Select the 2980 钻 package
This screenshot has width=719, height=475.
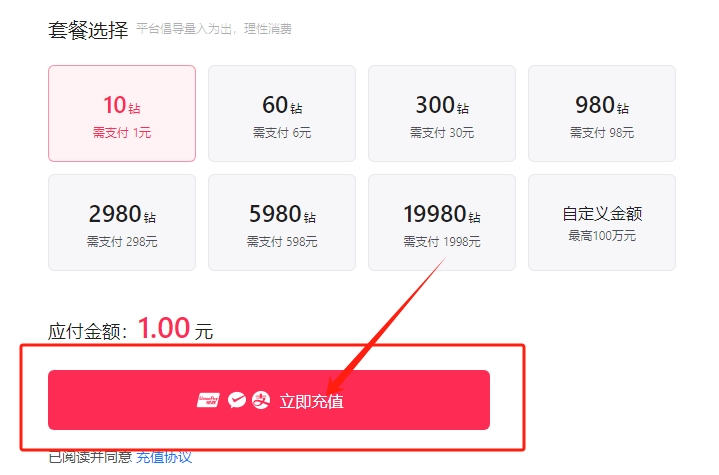point(122,222)
